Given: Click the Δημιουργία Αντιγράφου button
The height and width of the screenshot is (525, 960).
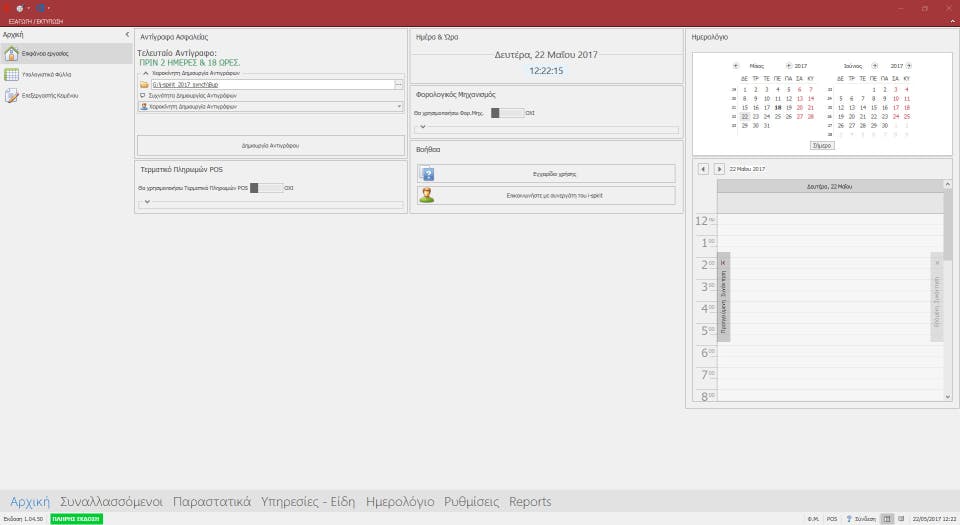Looking at the screenshot, I should 271,146.
